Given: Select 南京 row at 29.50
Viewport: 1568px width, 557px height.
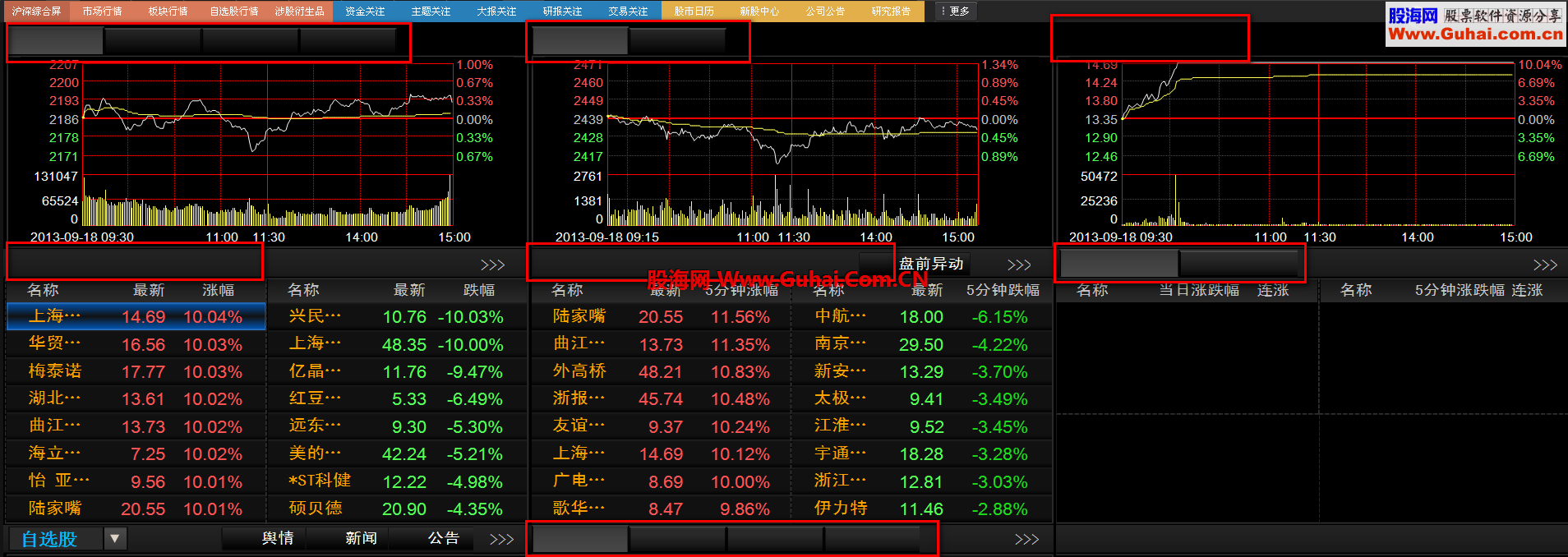Looking at the screenshot, I should [922, 344].
